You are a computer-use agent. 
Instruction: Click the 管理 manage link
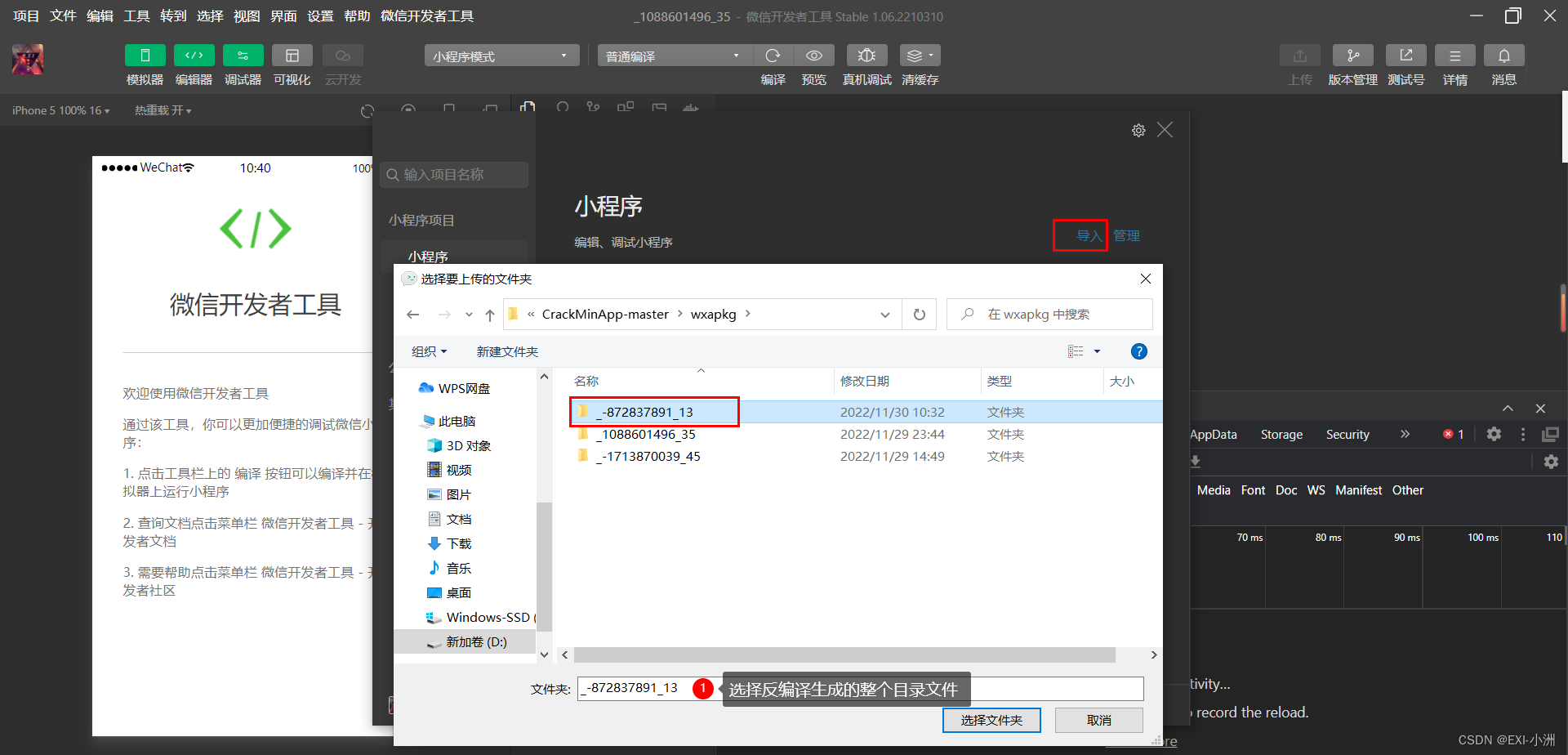[x=1126, y=235]
